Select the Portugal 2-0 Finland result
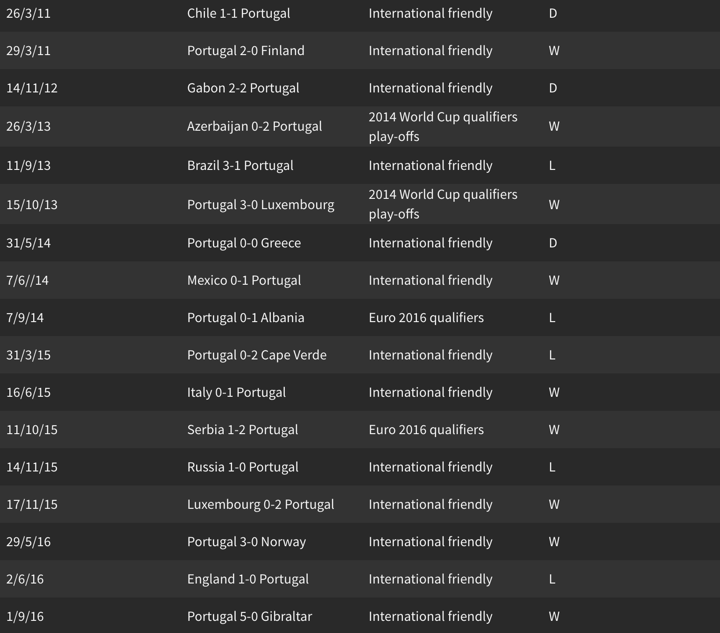The width and height of the screenshot is (720, 633). tap(246, 51)
